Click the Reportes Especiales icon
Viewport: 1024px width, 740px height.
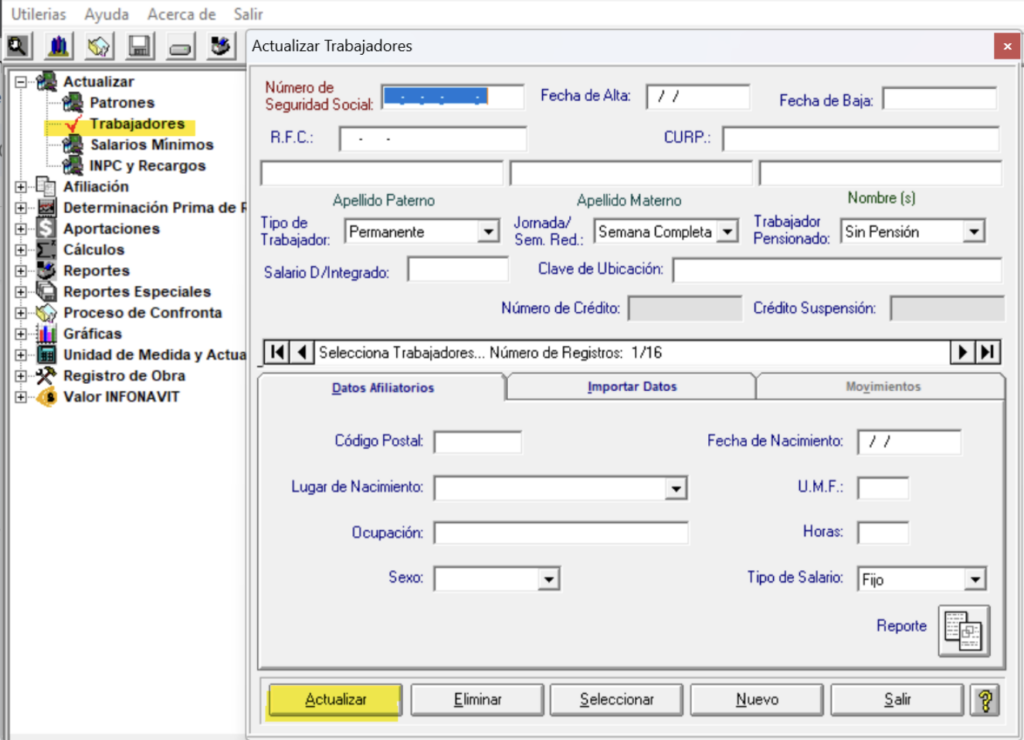(x=46, y=291)
